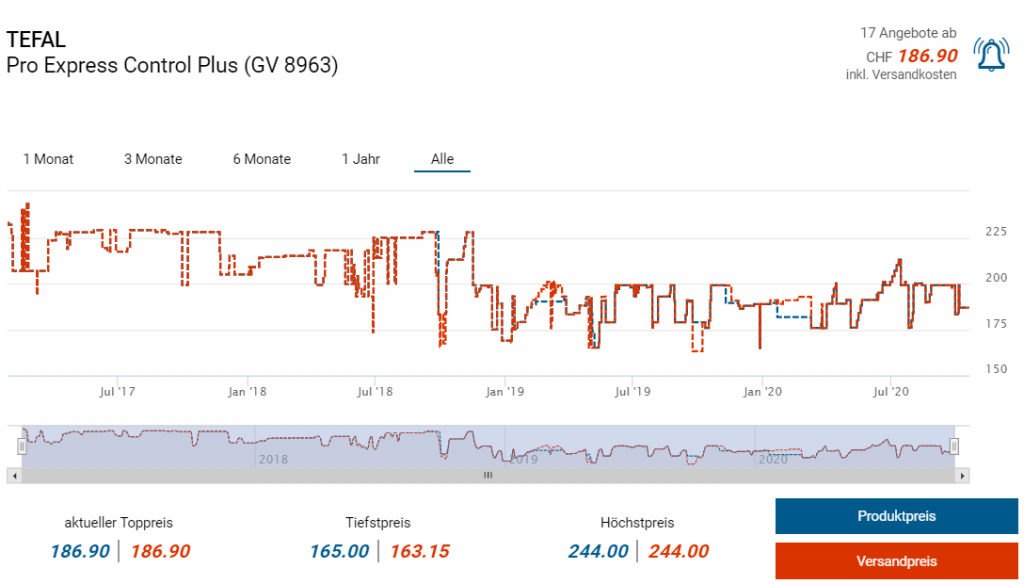
Task: Click the Jan '18 axis label
Action: 248,392
